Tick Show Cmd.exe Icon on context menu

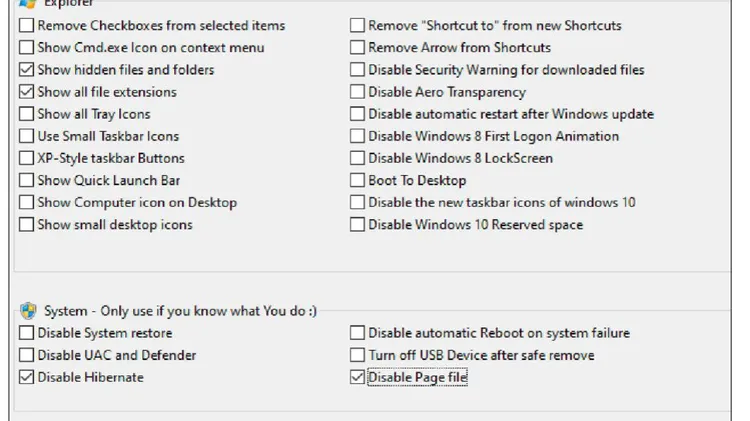tap(26, 47)
